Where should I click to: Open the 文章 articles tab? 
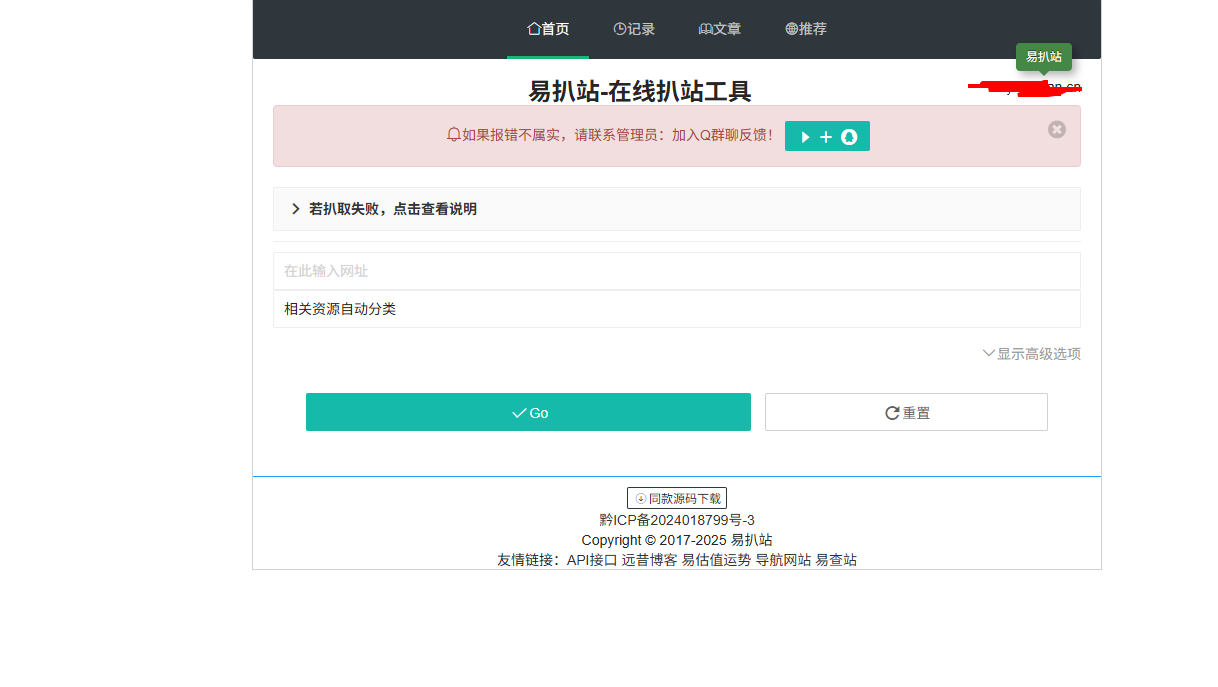720,29
